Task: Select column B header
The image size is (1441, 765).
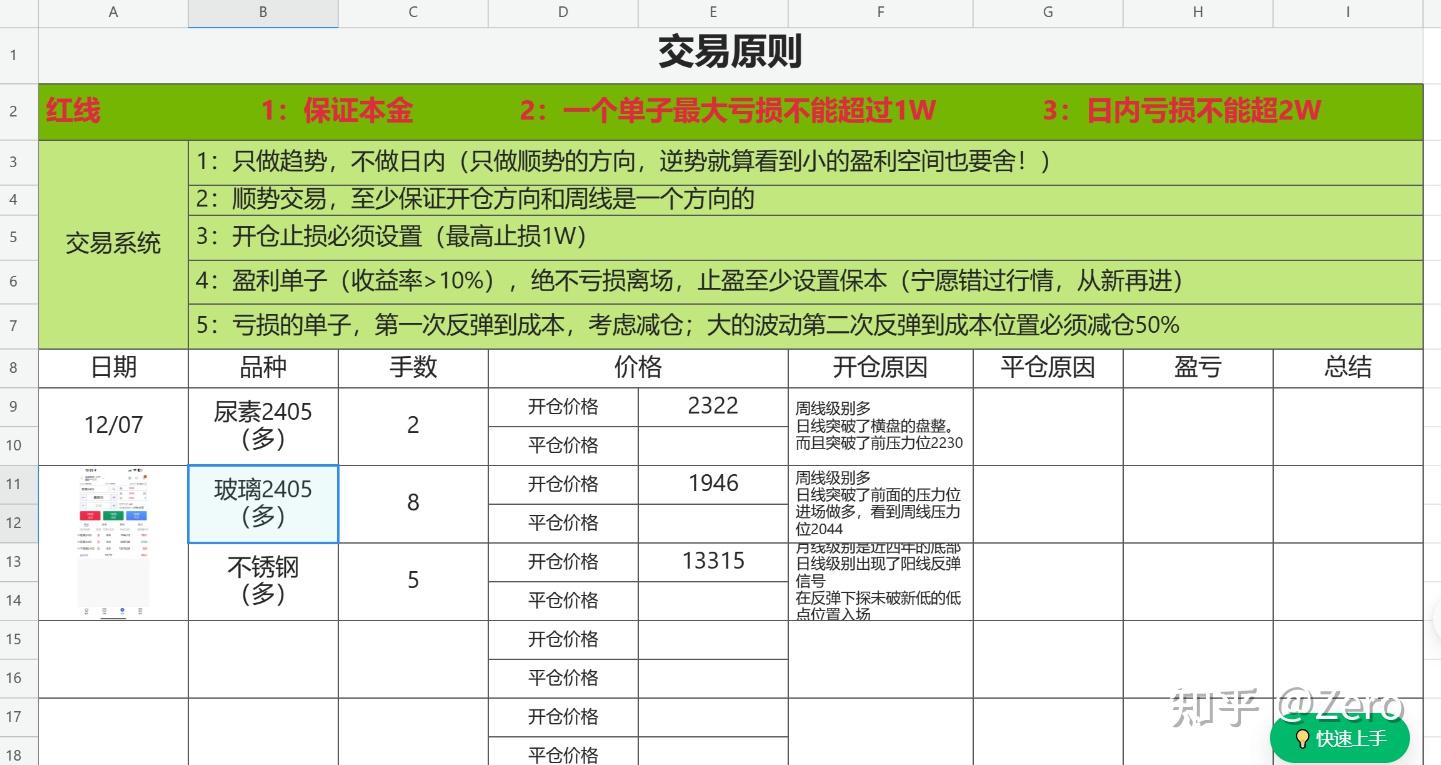Action: click(263, 13)
